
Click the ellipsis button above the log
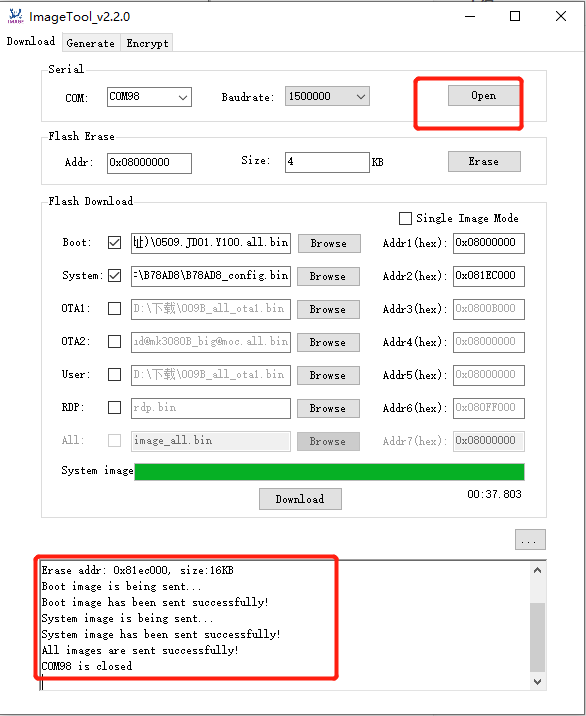[x=530, y=540]
